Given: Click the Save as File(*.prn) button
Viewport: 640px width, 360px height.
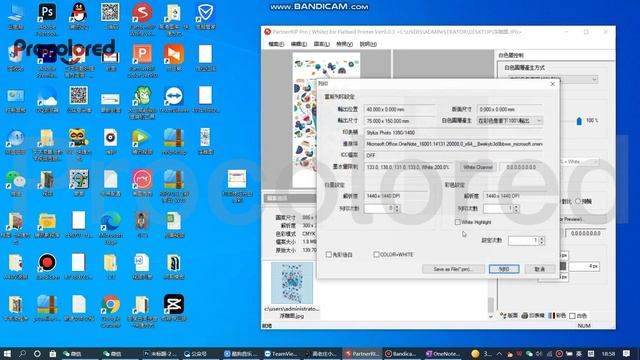Looking at the screenshot, I should tap(453, 269).
